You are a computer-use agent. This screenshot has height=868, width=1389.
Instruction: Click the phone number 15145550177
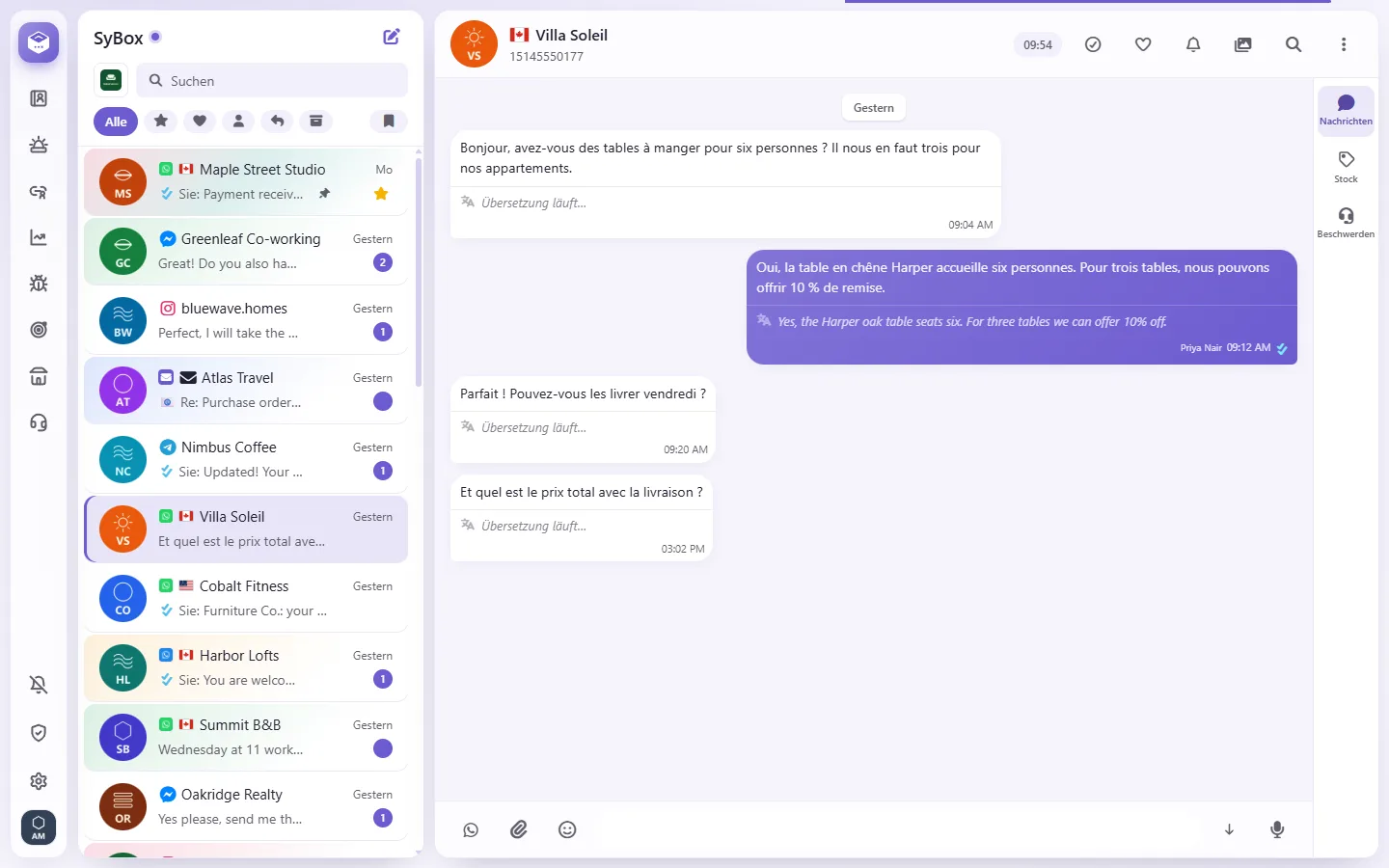click(546, 57)
